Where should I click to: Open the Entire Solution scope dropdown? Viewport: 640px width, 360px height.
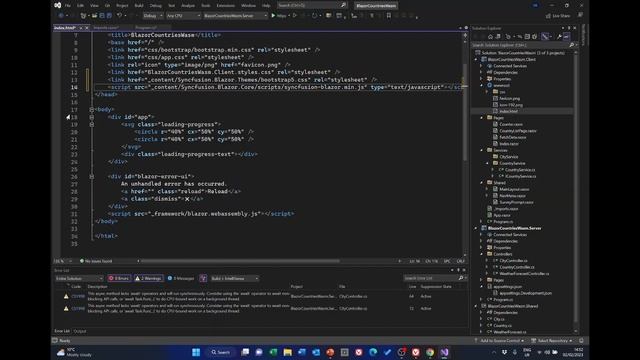[79, 278]
